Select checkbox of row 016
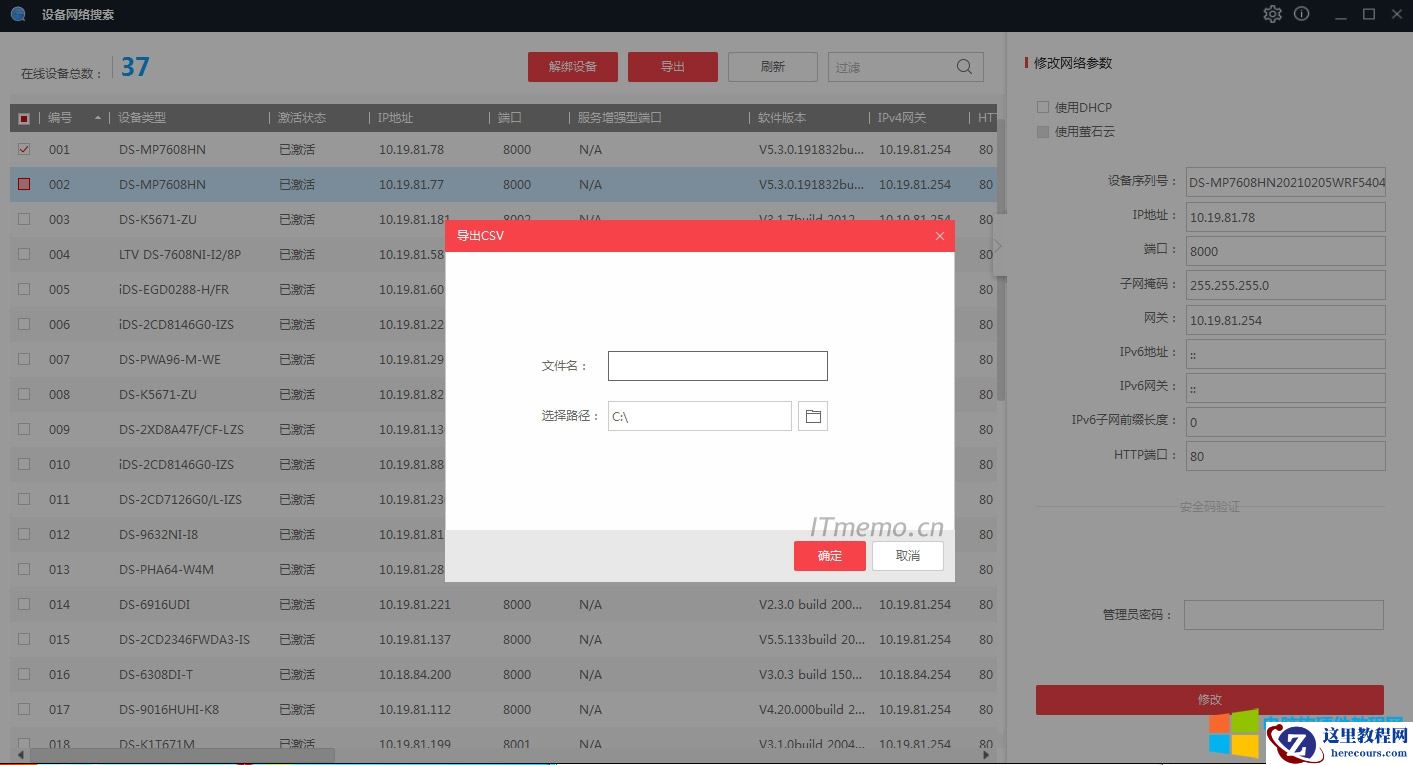1413x765 pixels. [24, 674]
